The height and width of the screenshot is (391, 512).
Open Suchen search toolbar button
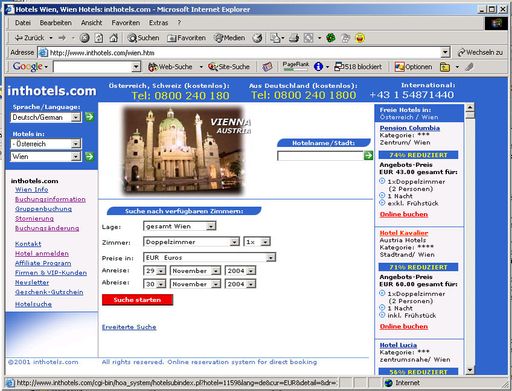(x=143, y=38)
